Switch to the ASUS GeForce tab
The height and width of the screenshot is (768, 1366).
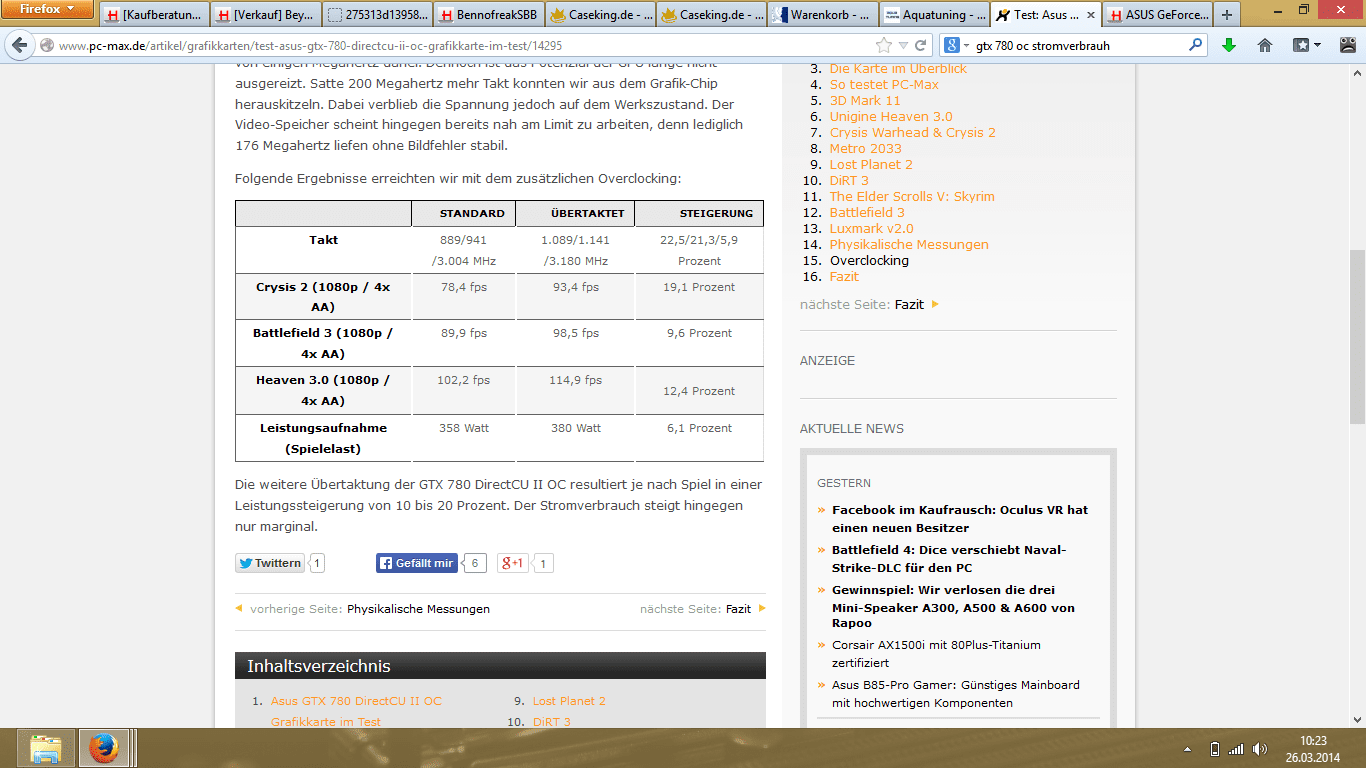click(x=1158, y=15)
